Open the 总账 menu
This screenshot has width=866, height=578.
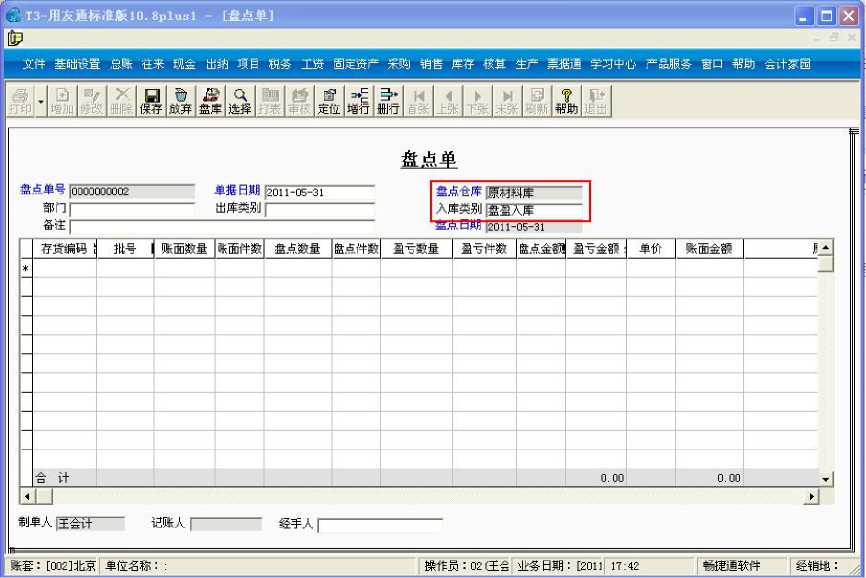122,64
